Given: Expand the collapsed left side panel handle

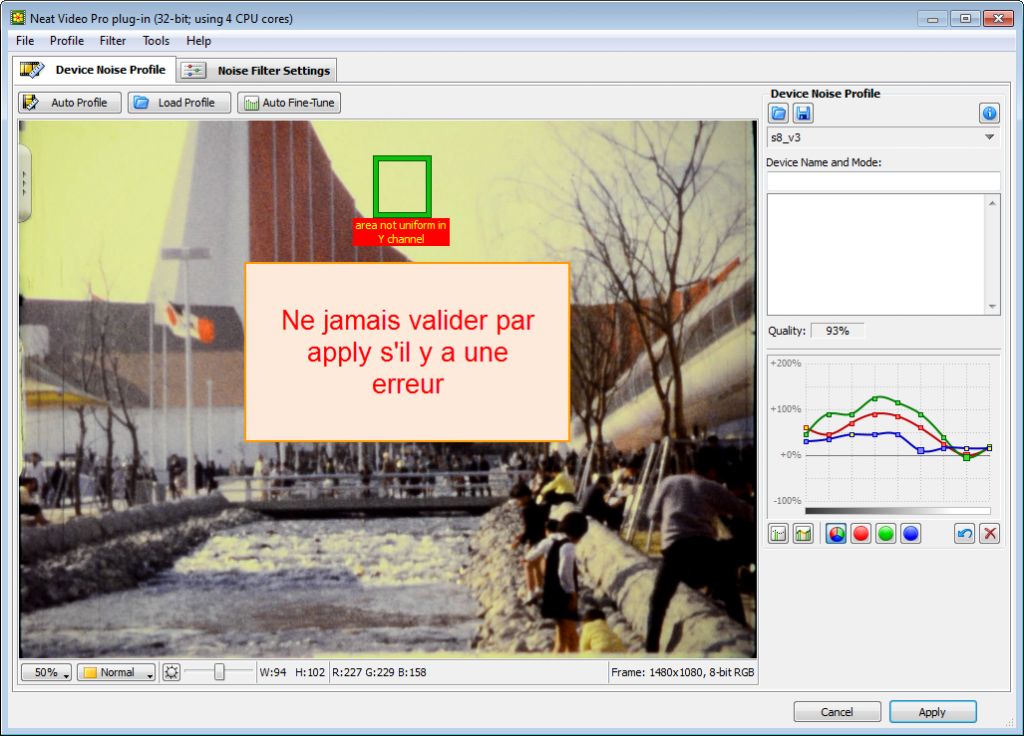Looking at the screenshot, I should tap(25, 184).
